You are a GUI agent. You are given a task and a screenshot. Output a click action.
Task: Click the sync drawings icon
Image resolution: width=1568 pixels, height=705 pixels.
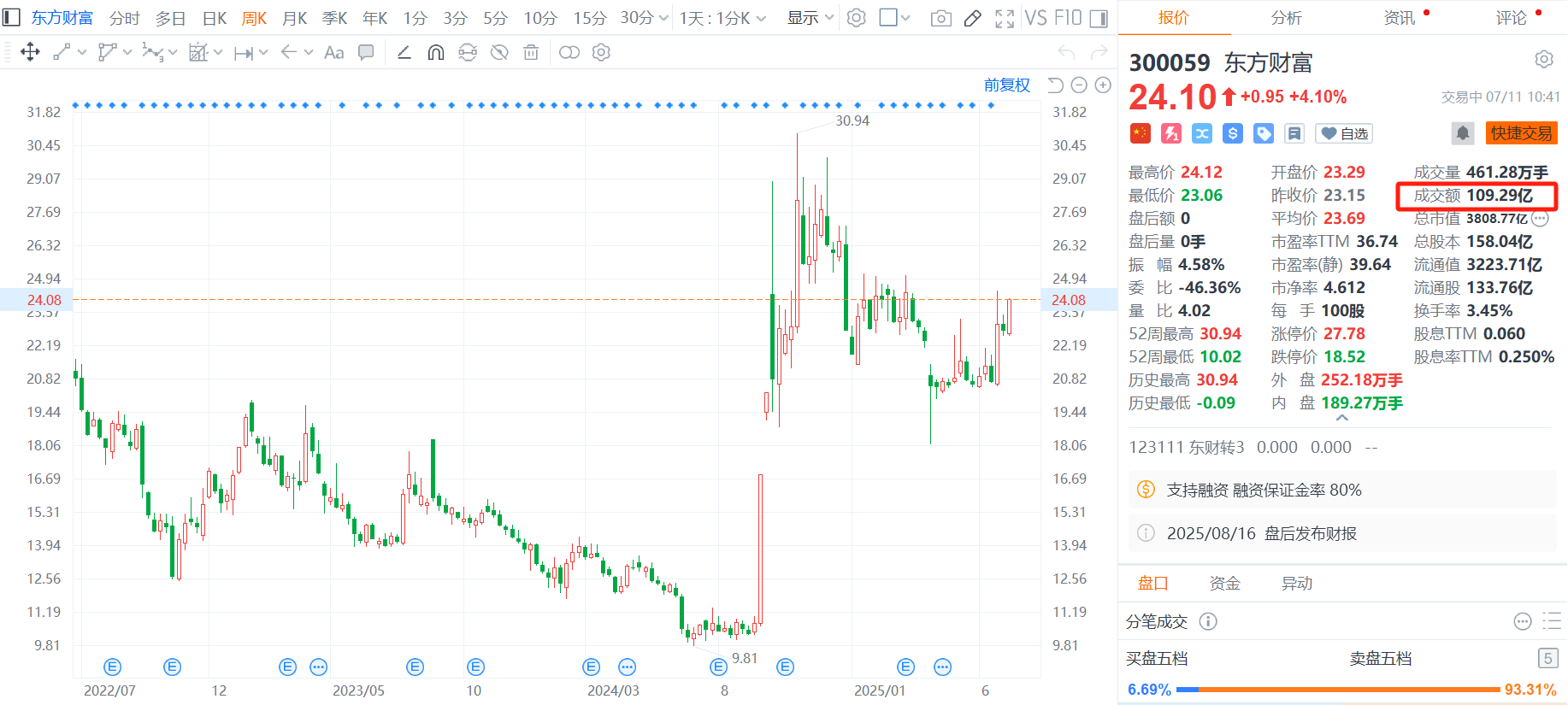pos(468,53)
